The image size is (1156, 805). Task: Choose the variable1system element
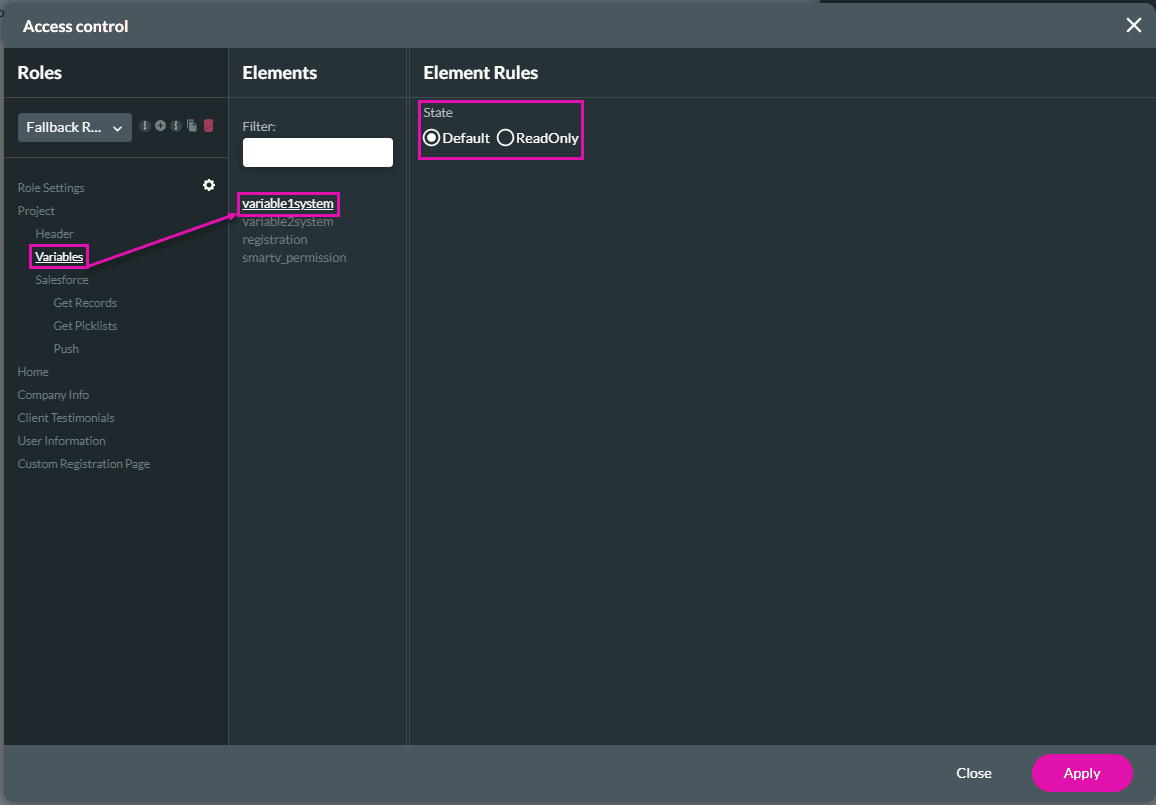[x=288, y=204]
